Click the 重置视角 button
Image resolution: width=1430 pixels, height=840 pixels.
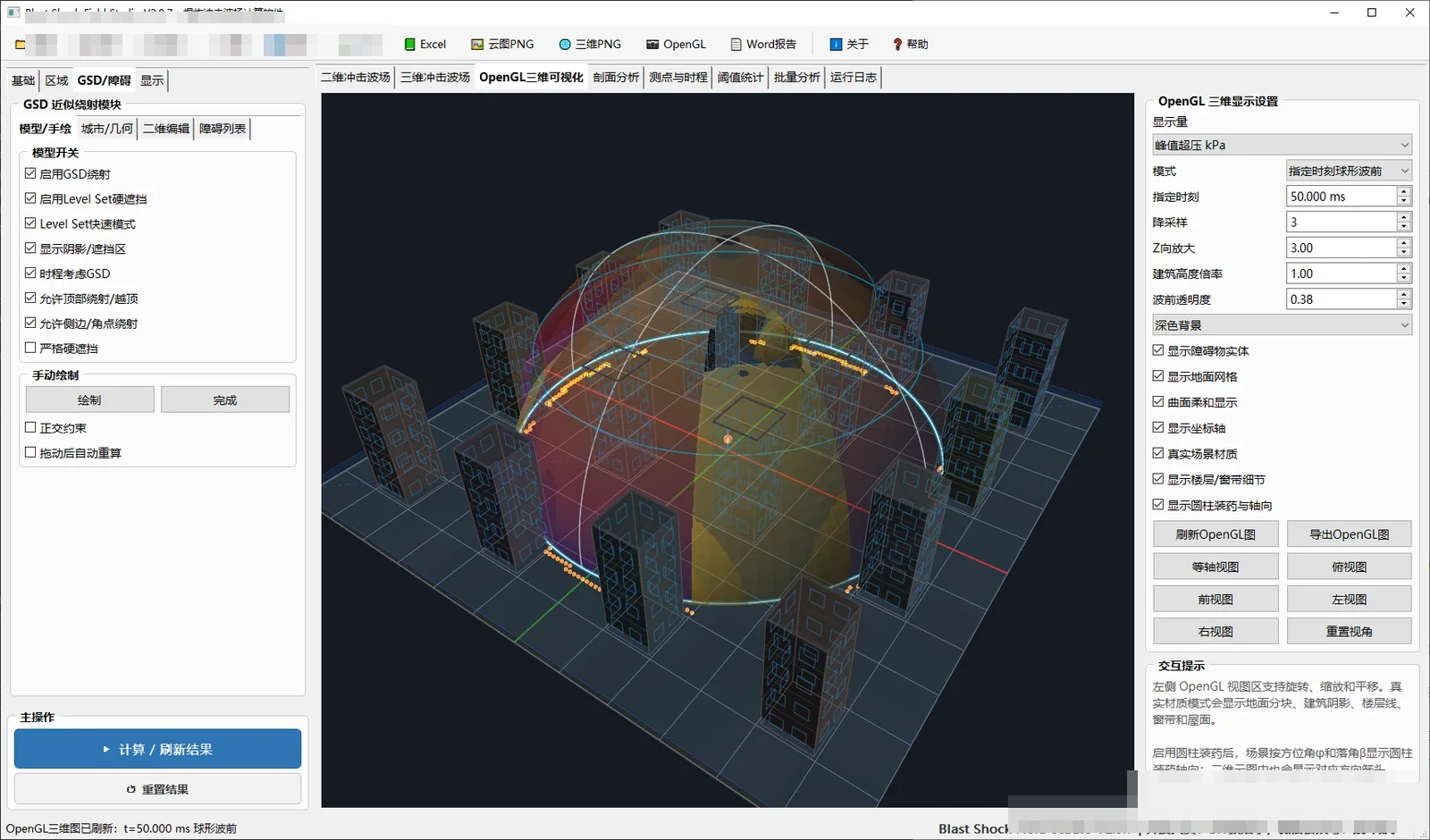point(1350,631)
